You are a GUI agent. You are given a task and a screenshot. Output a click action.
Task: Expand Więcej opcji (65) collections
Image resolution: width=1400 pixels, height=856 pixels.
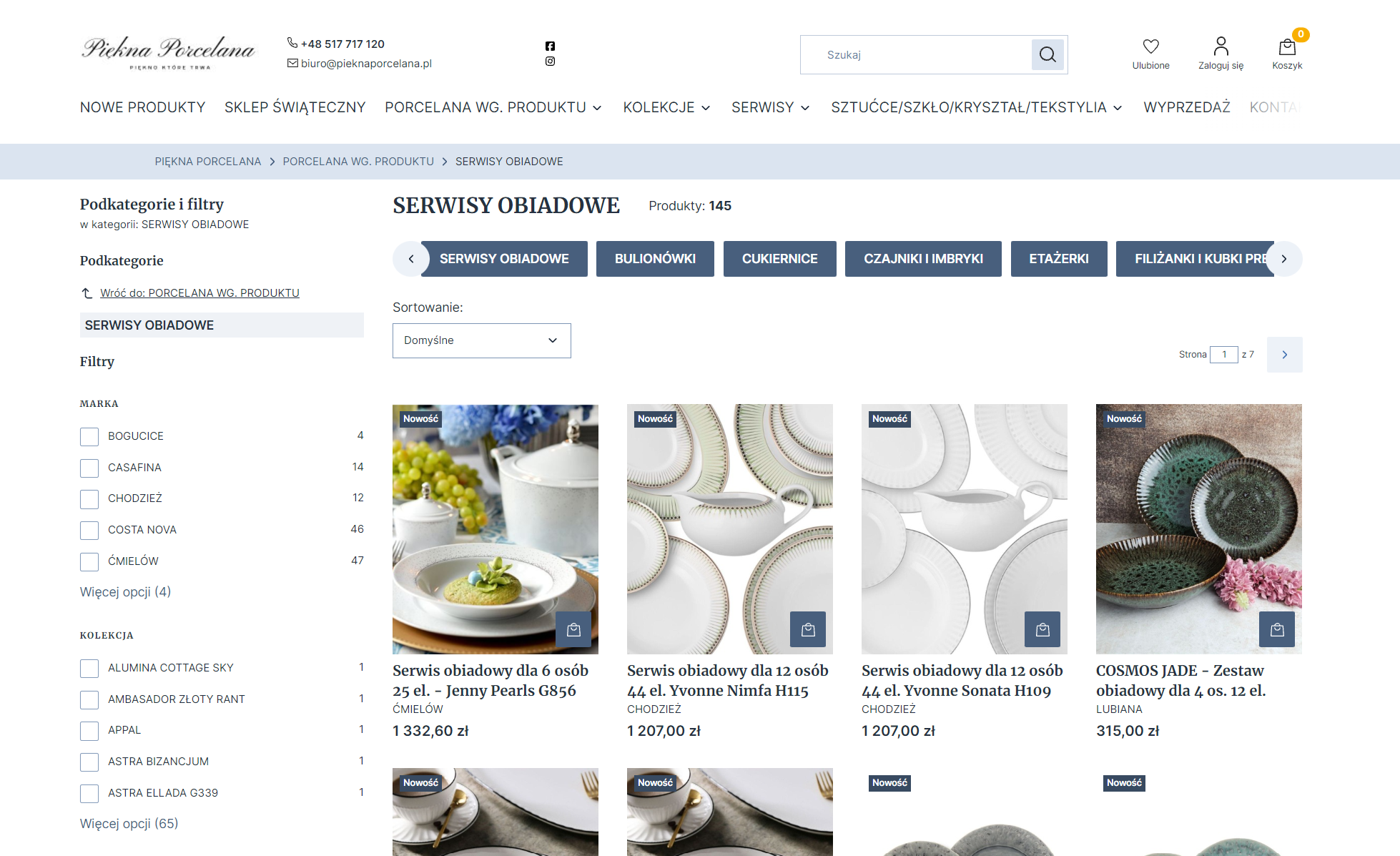pyautogui.click(x=129, y=823)
